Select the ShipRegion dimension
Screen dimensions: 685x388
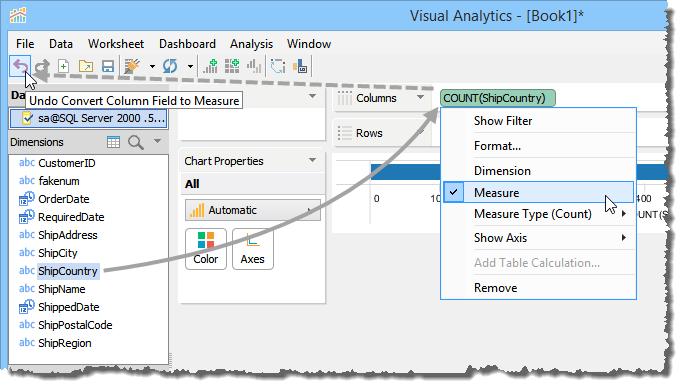65,343
